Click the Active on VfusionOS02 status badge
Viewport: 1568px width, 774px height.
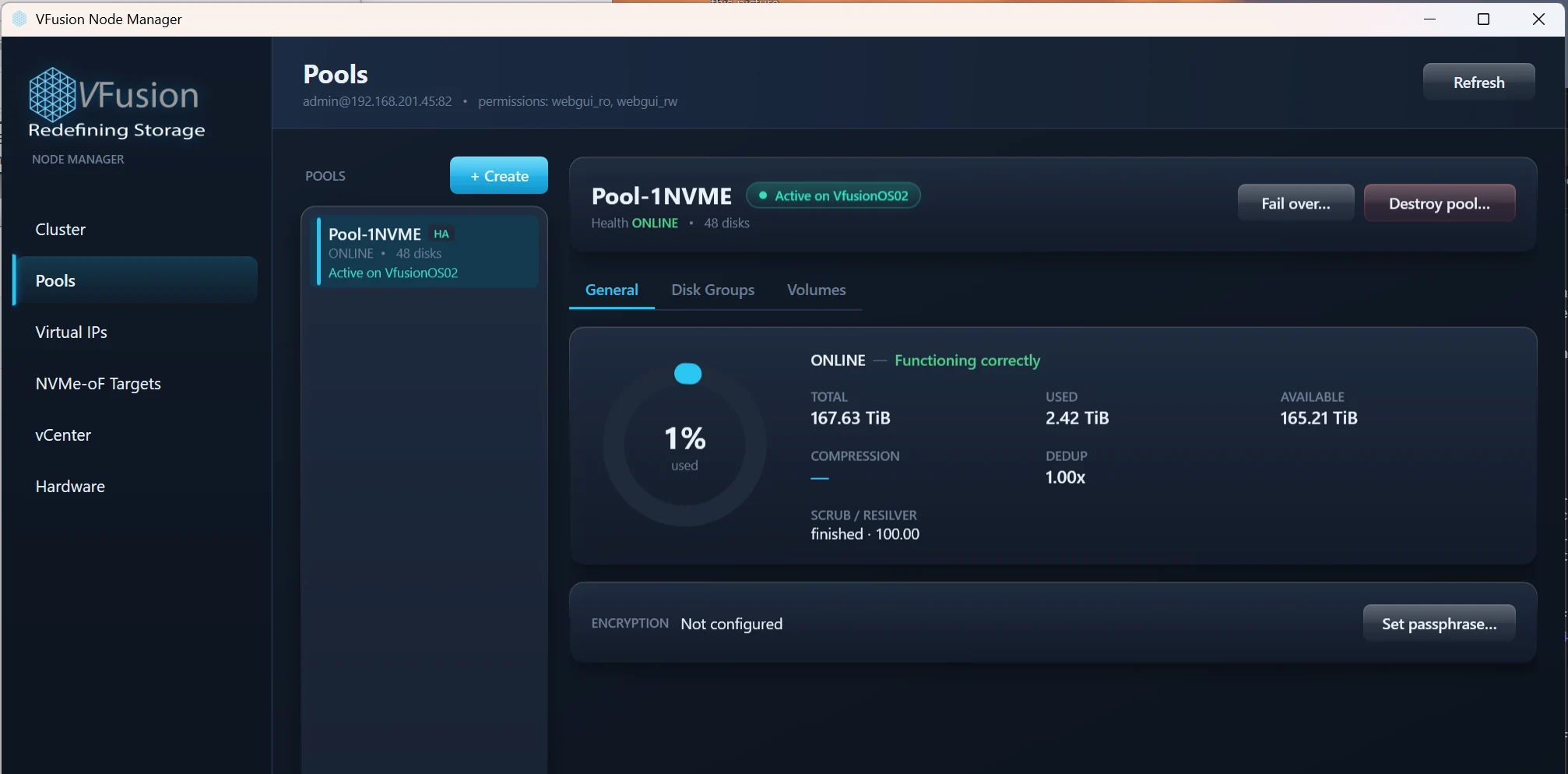[x=833, y=195]
